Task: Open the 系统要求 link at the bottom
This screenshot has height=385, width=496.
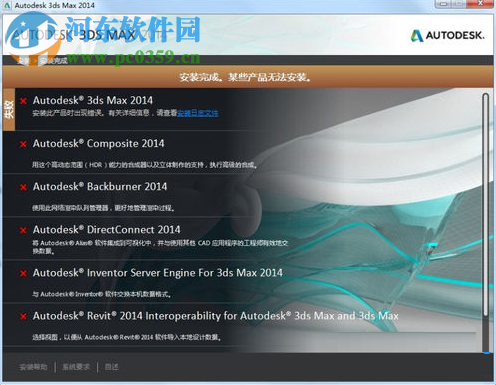Action: tap(76, 367)
